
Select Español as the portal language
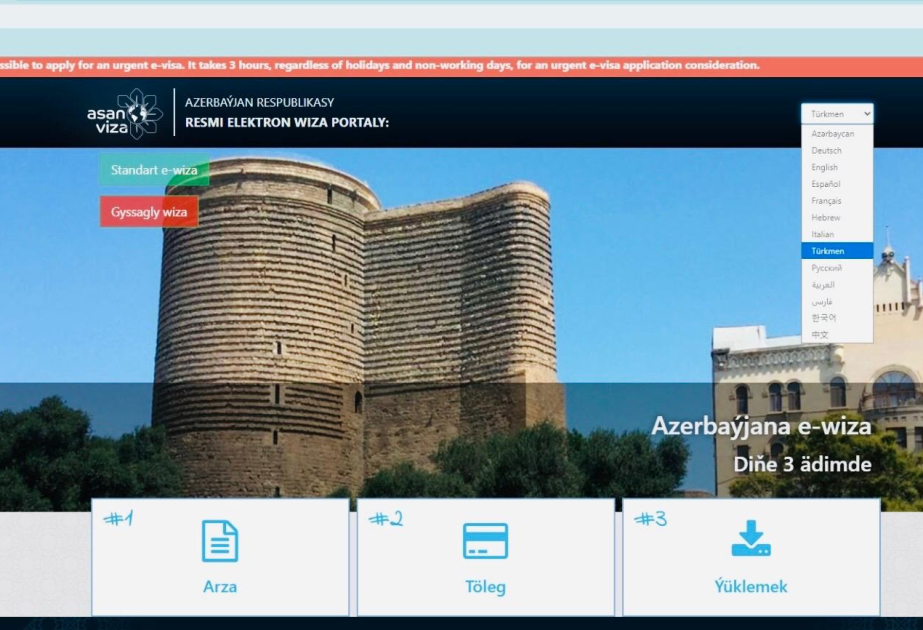coord(828,184)
